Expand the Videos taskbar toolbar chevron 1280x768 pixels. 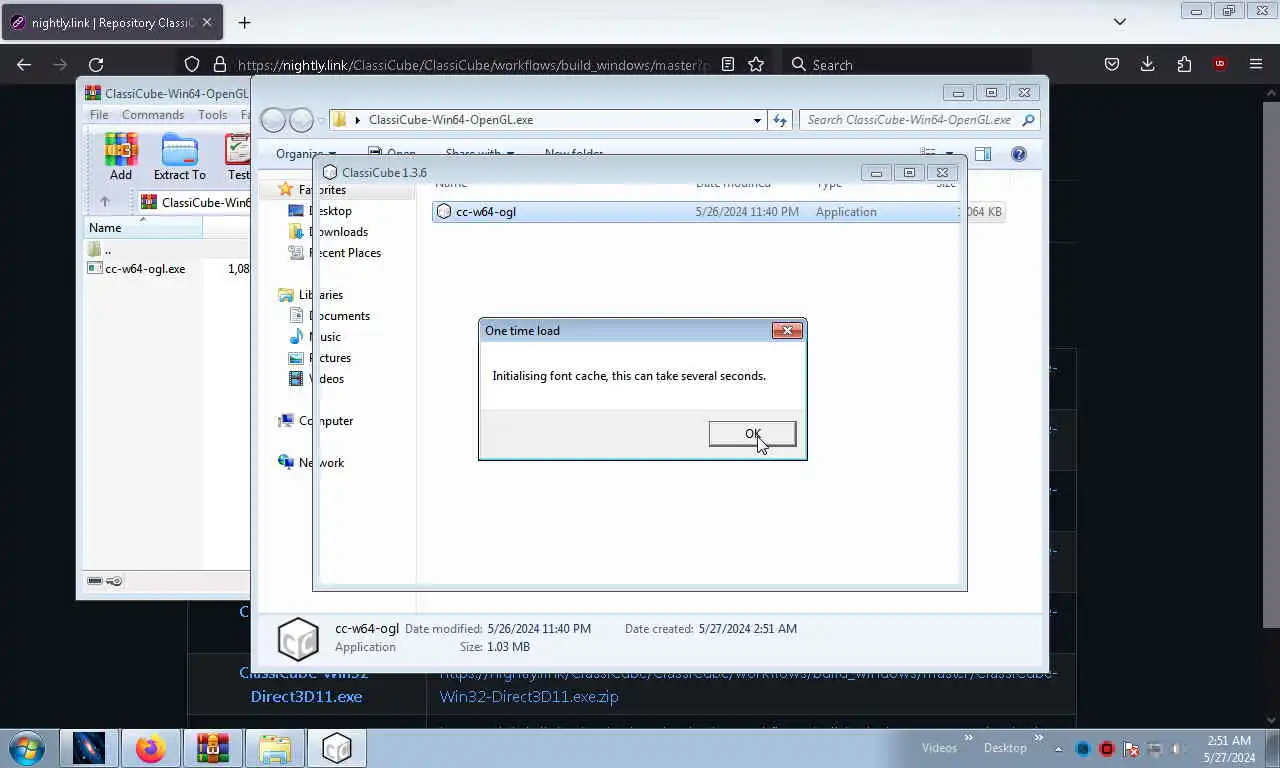click(x=968, y=740)
